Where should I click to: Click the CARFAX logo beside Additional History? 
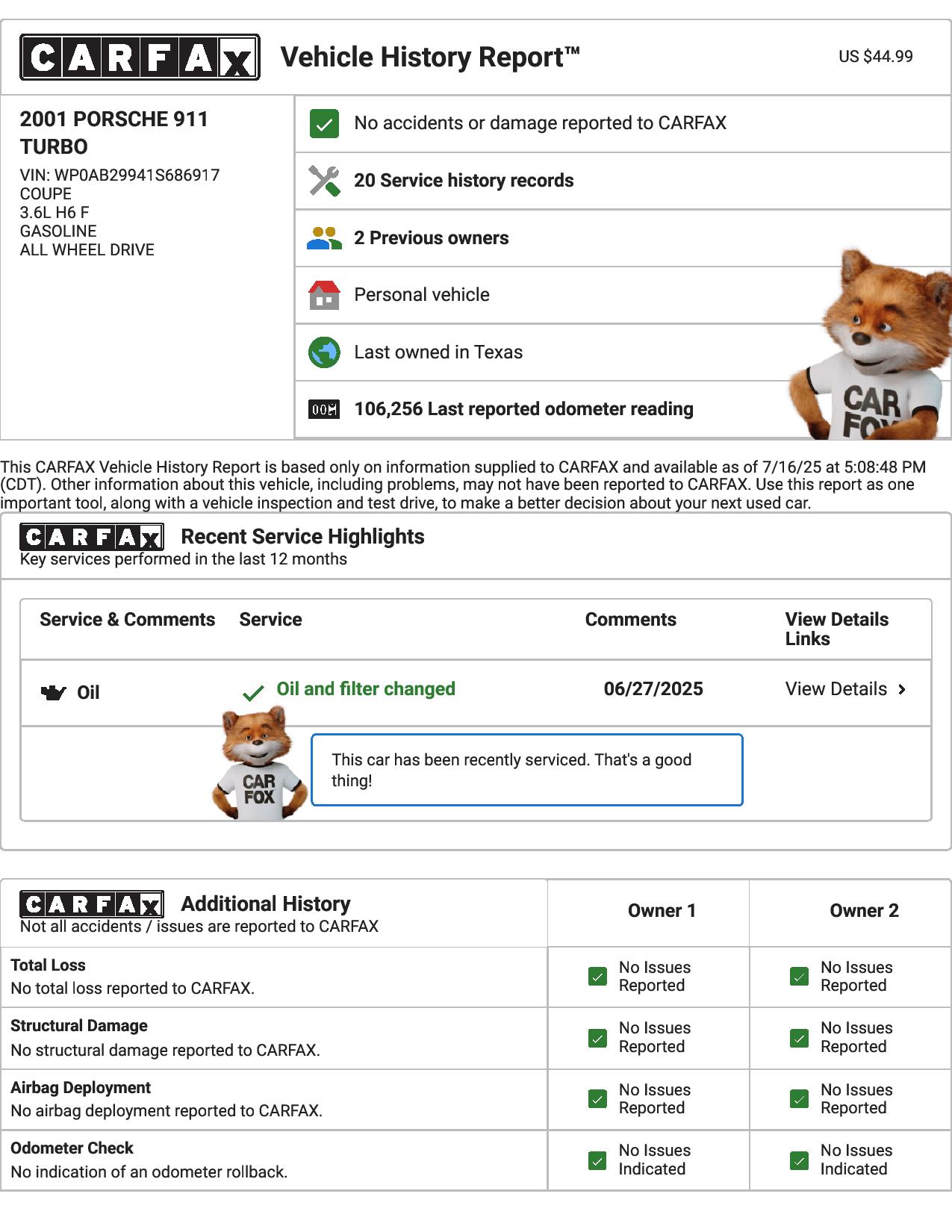coord(92,904)
